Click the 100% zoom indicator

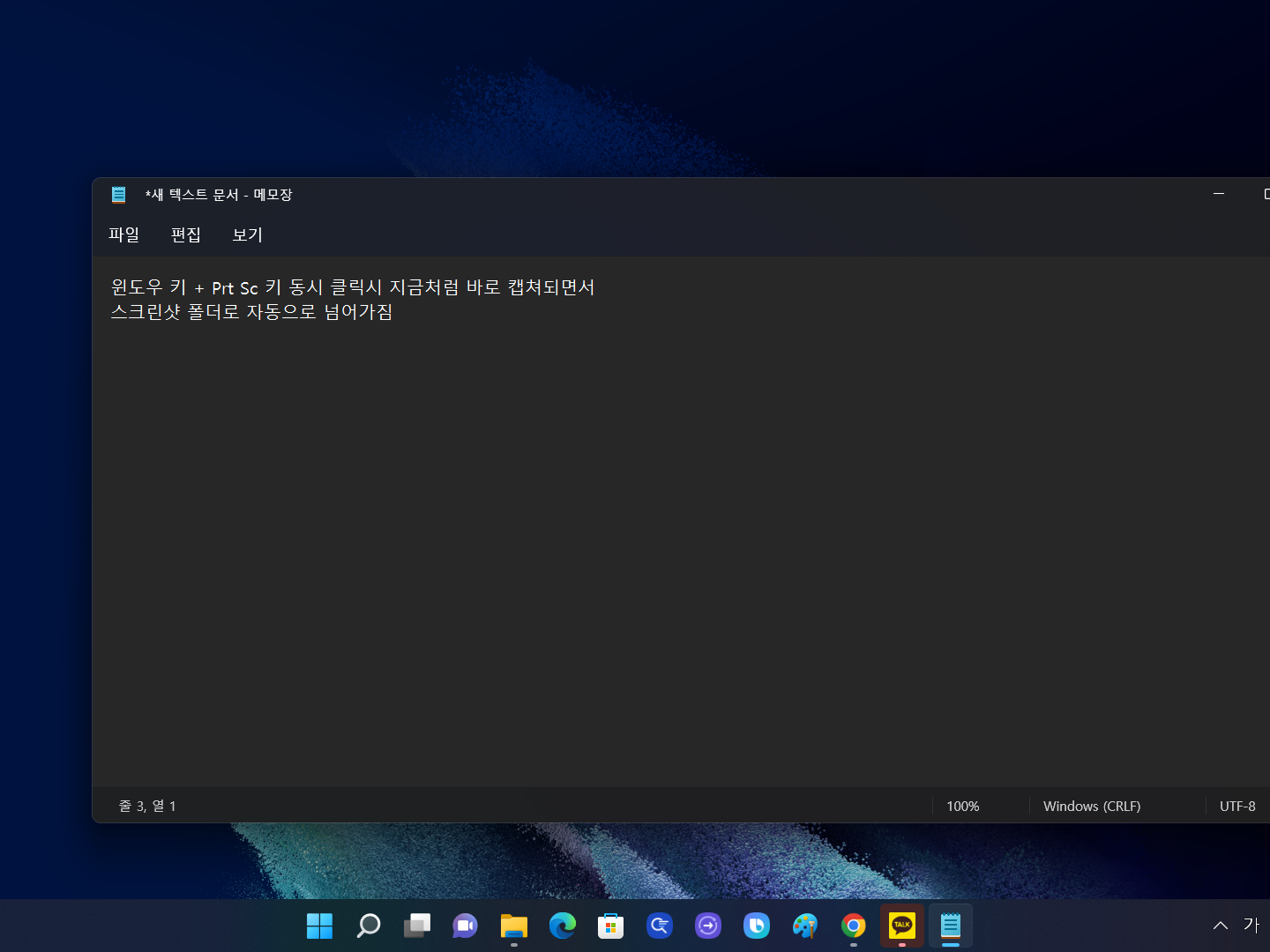pyautogui.click(x=963, y=806)
